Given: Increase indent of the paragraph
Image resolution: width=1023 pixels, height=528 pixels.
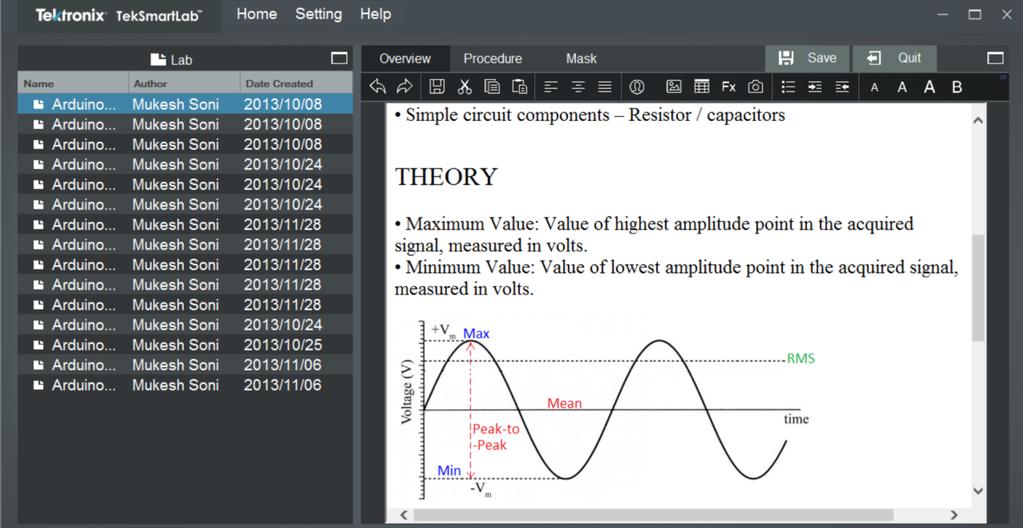Looking at the screenshot, I should (x=815, y=87).
